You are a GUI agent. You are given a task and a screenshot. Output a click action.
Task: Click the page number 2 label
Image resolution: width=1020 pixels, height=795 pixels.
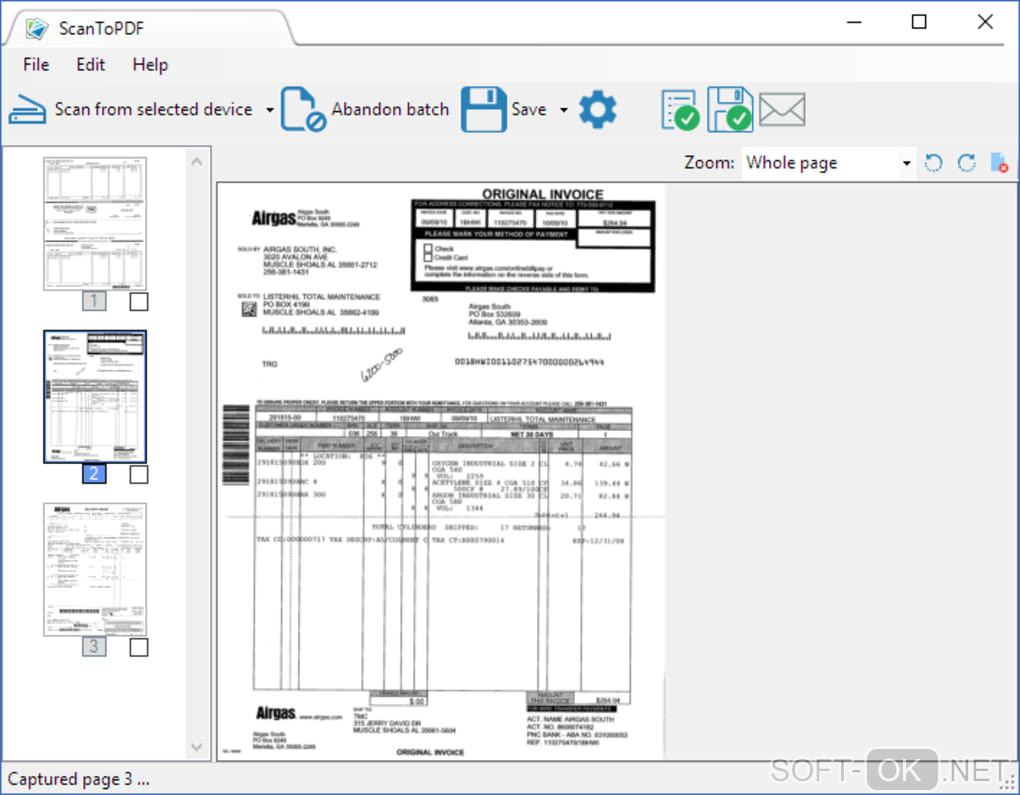tap(94, 474)
